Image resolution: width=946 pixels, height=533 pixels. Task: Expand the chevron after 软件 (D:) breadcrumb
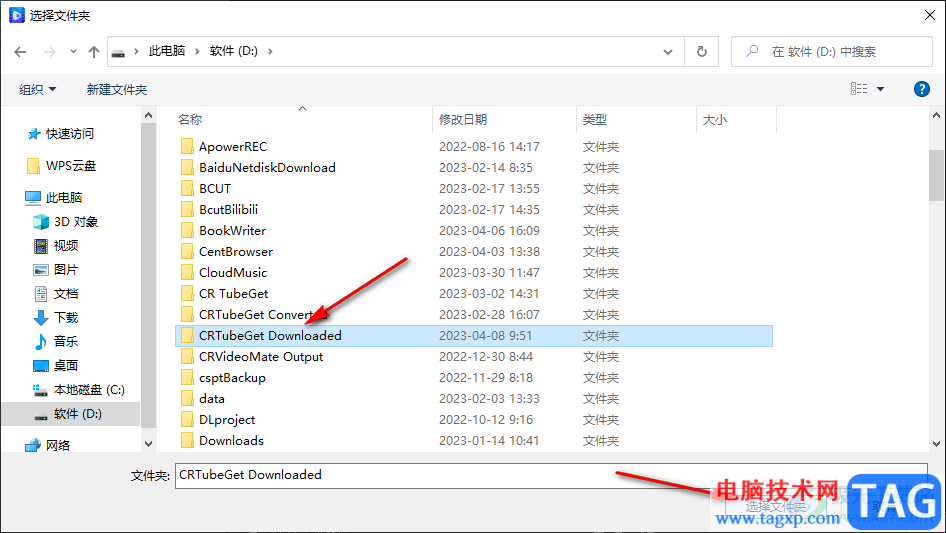[x=270, y=52]
